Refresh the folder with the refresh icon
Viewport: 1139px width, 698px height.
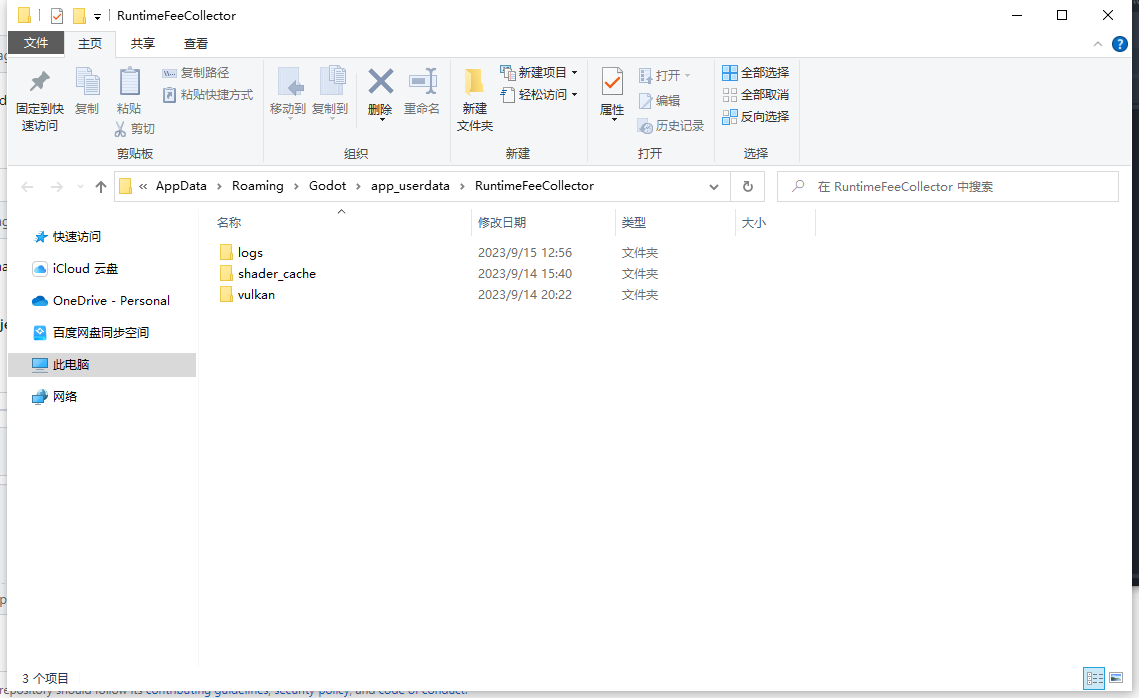coord(747,186)
